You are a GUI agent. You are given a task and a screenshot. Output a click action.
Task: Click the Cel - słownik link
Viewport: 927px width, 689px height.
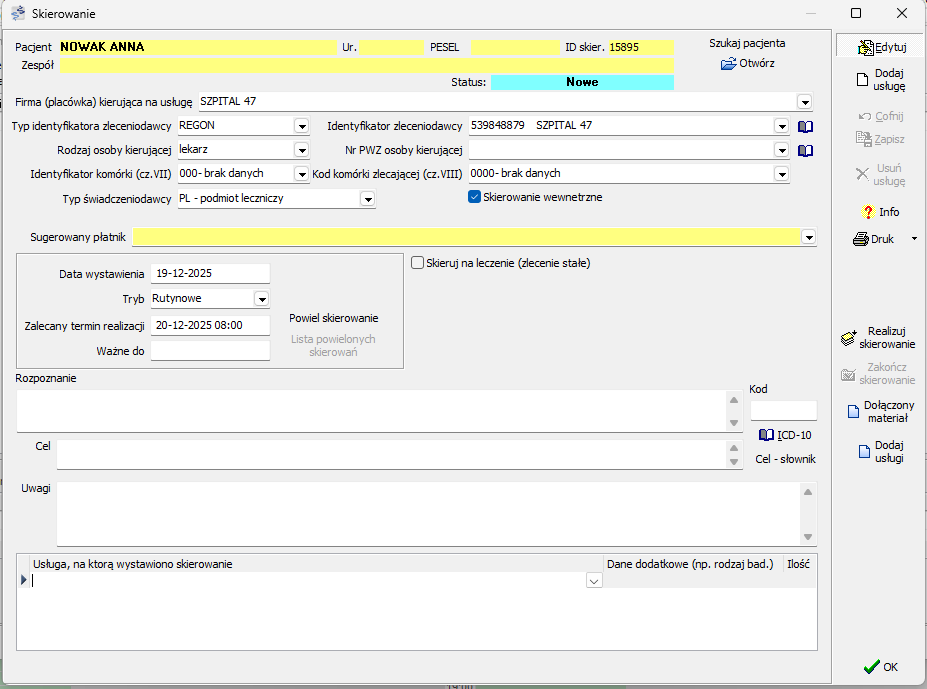785,459
